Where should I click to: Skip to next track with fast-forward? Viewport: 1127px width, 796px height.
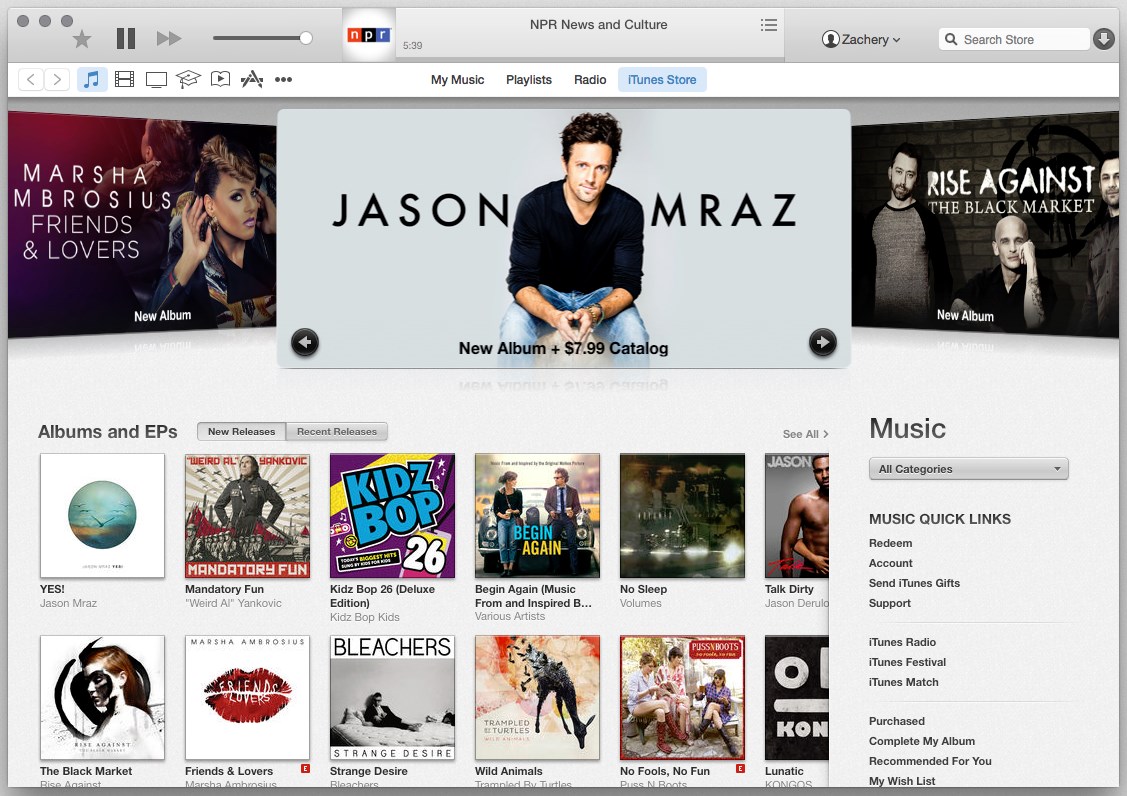169,38
